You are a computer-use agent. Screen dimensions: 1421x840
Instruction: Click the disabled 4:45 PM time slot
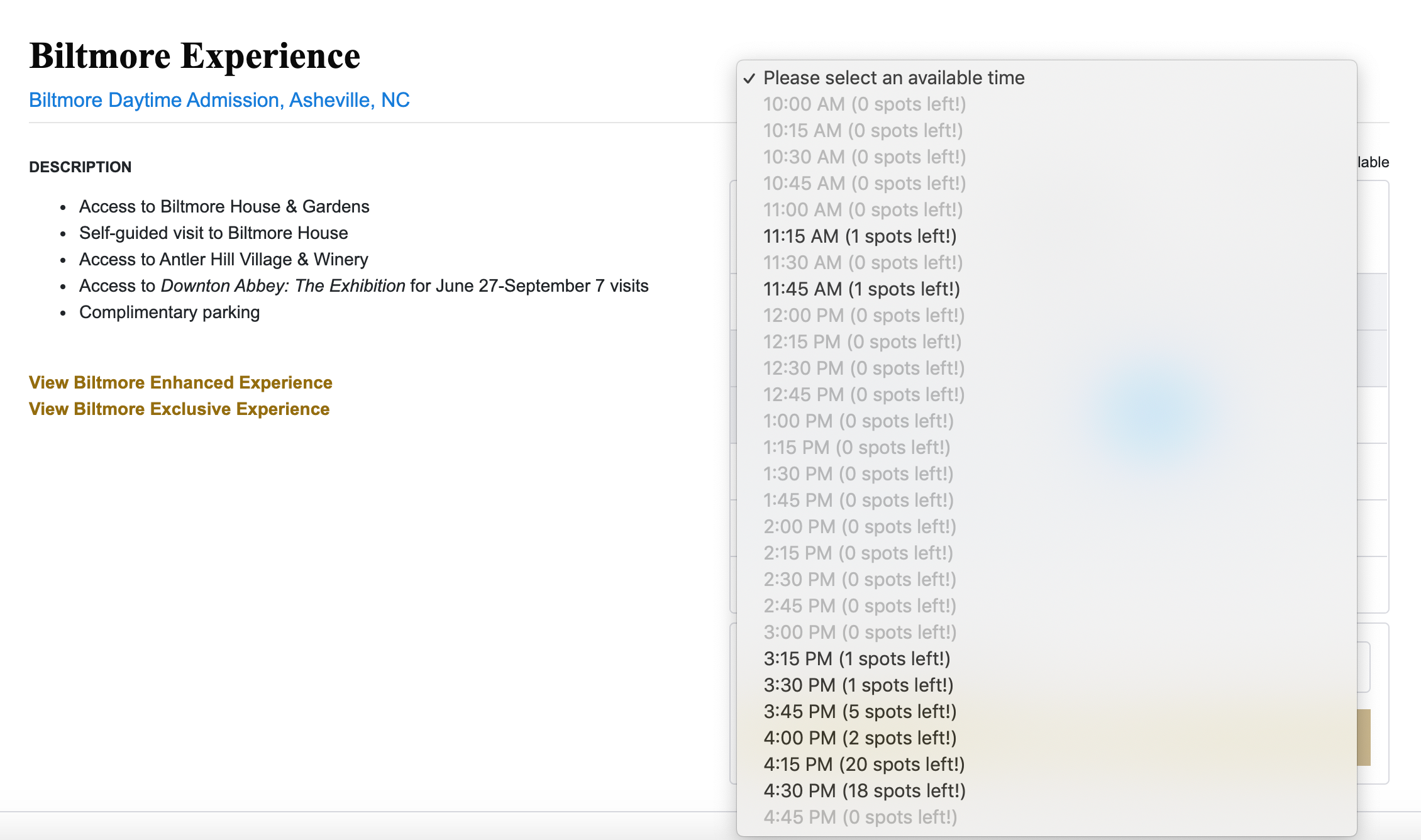click(x=860, y=817)
